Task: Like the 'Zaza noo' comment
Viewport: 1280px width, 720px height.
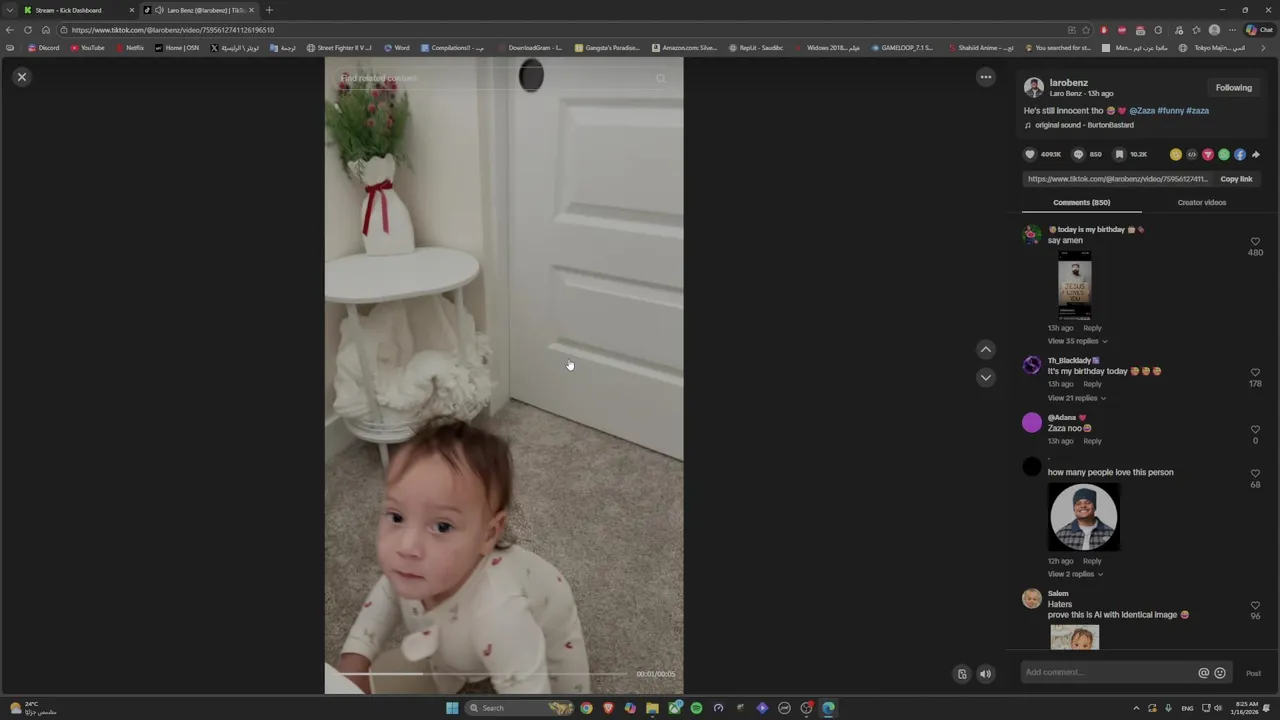Action: click(1255, 430)
